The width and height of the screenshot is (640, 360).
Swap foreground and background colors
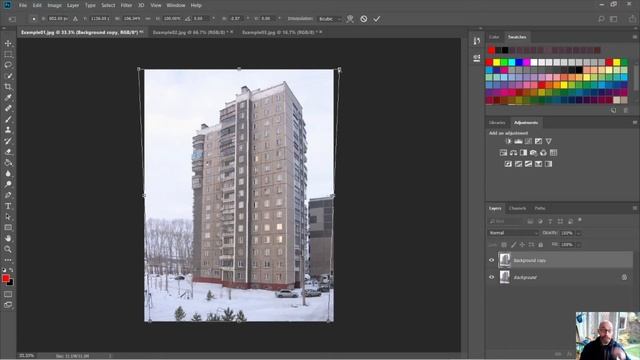click(11, 270)
